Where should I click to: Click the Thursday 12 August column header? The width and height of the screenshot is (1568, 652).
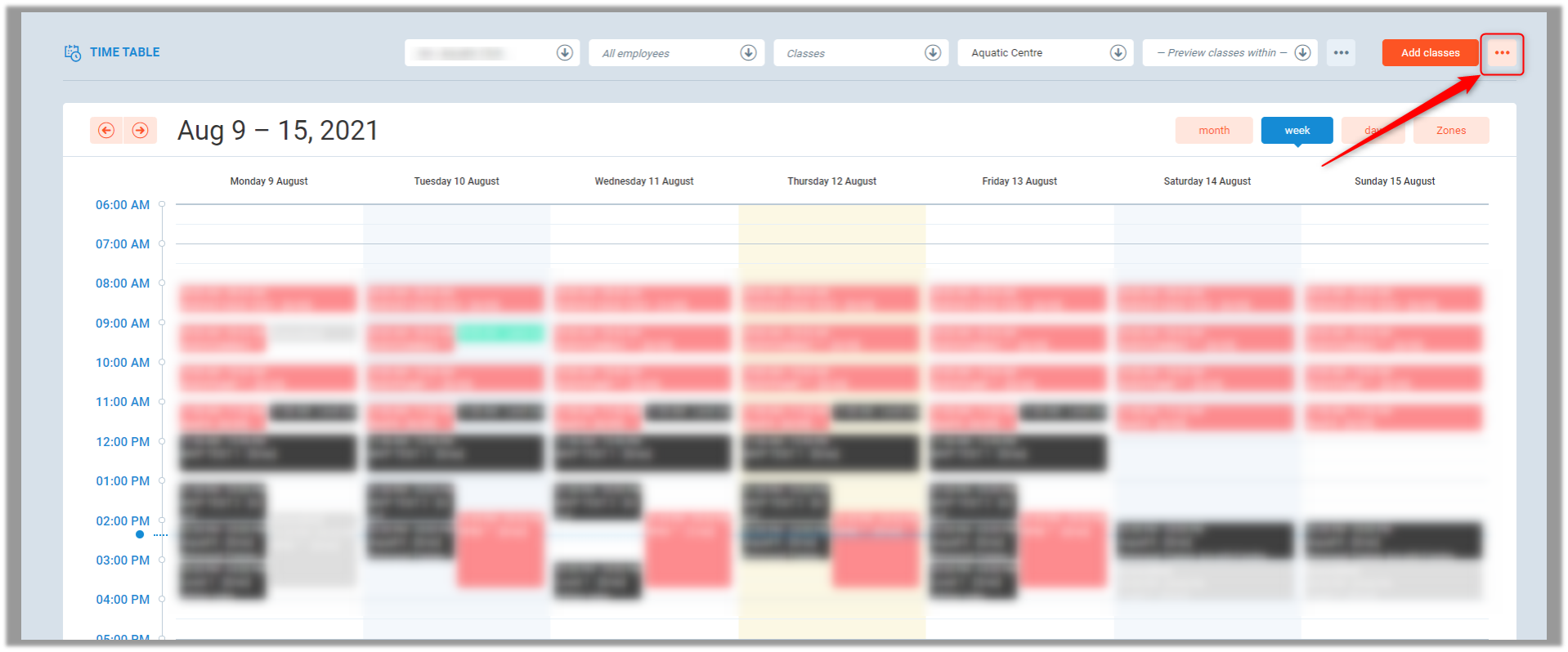point(831,181)
